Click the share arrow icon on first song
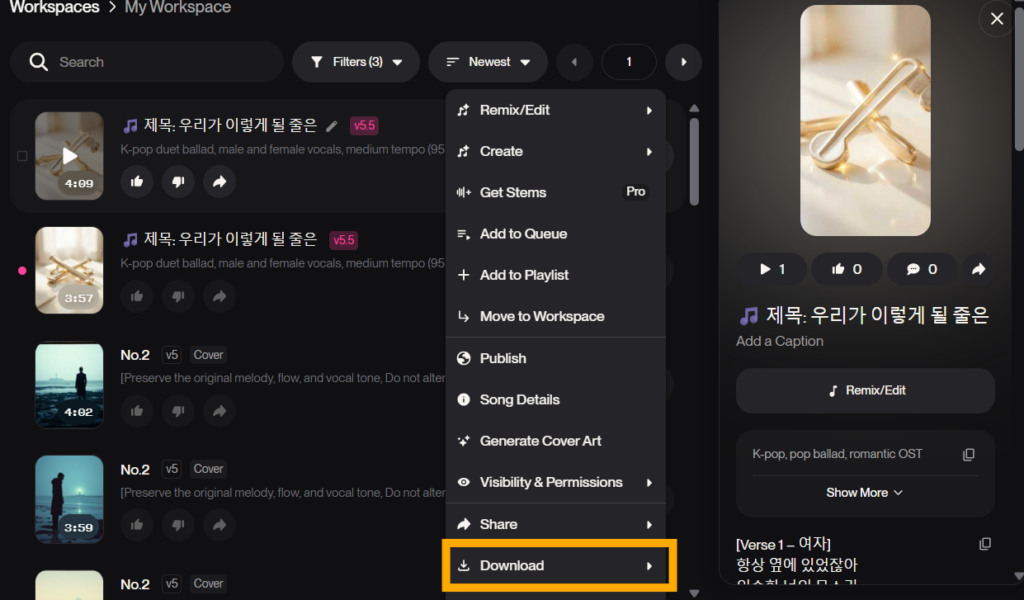Screen dimensions: 1024x600 [219, 181]
